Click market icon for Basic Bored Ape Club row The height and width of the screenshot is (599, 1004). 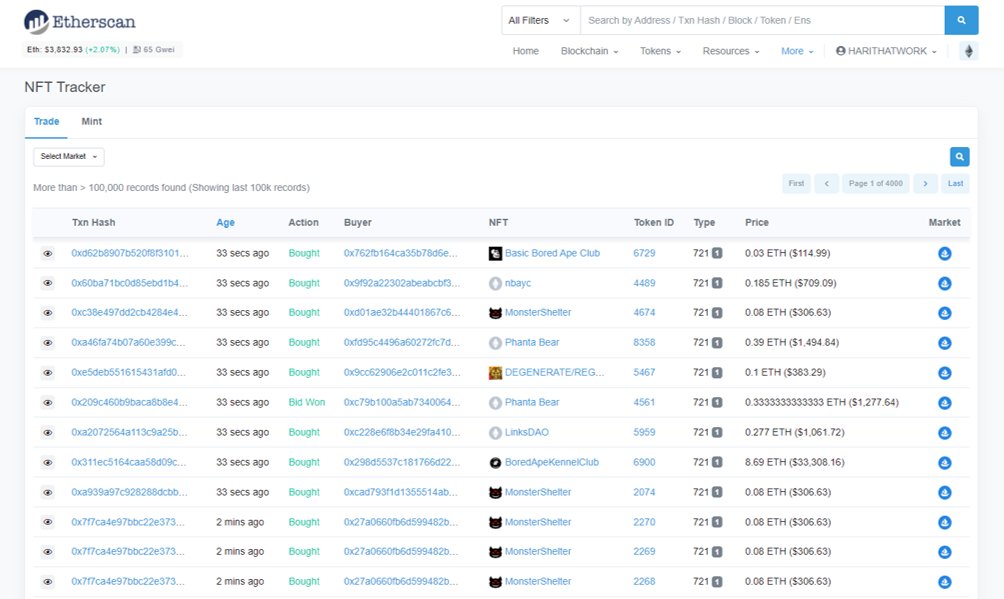944,254
